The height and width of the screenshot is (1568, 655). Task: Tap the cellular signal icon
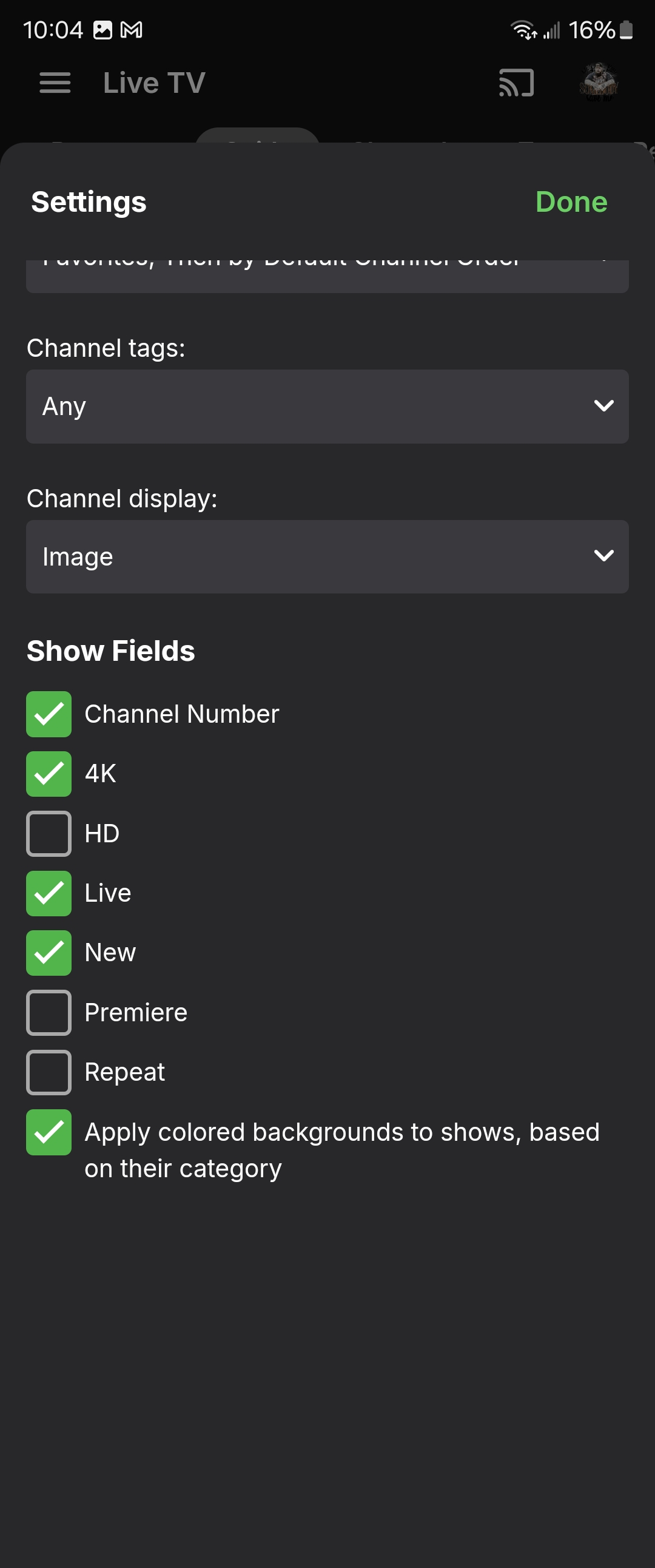pyautogui.click(x=552, y=30)
